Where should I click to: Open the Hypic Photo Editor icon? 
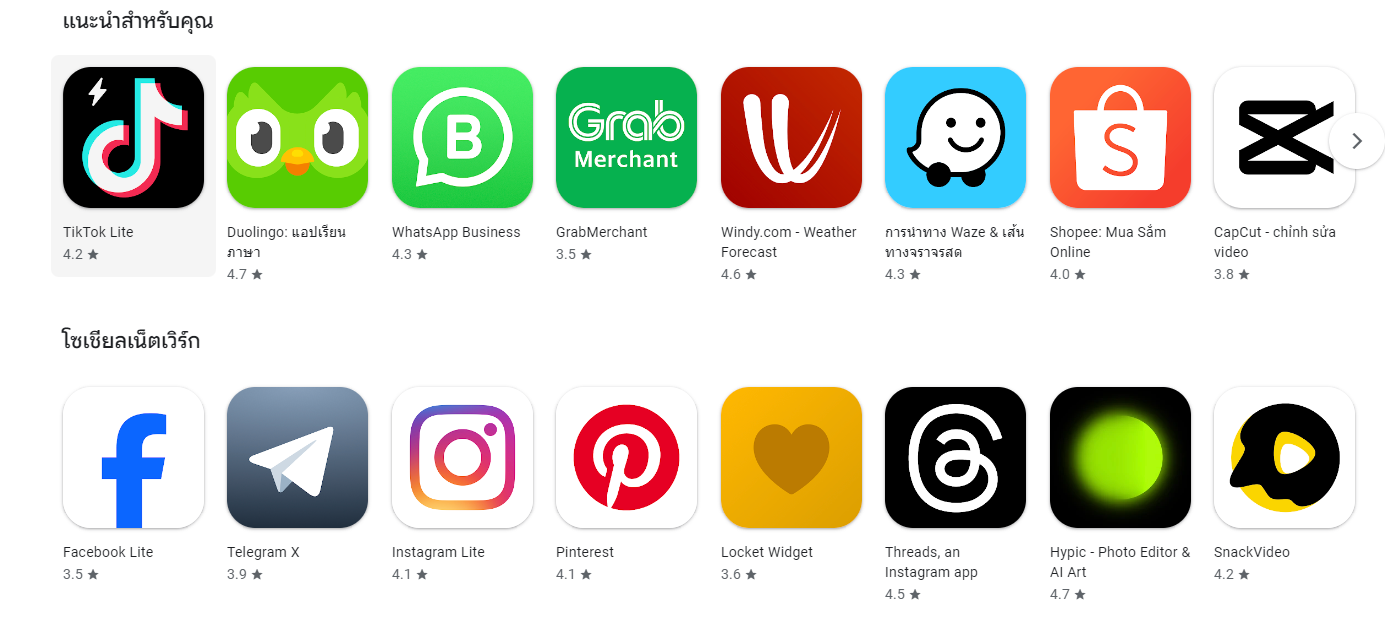click(x=1120, y=457)
